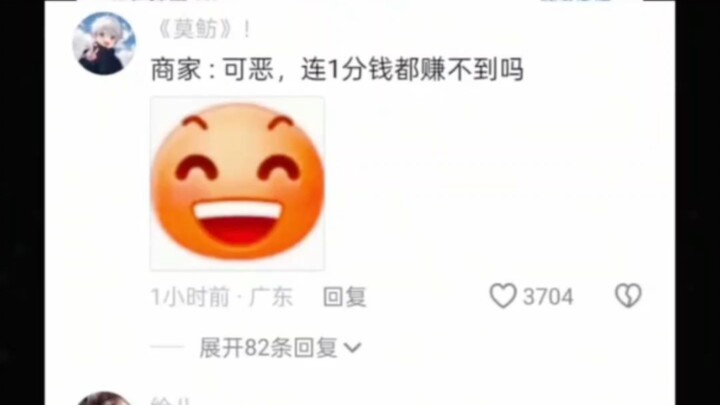This screenshot has height=405, width=720.
Task: Select the comment text 商家:可恶,连1分钱都赚不到吗
Action: tap(338, 70)
